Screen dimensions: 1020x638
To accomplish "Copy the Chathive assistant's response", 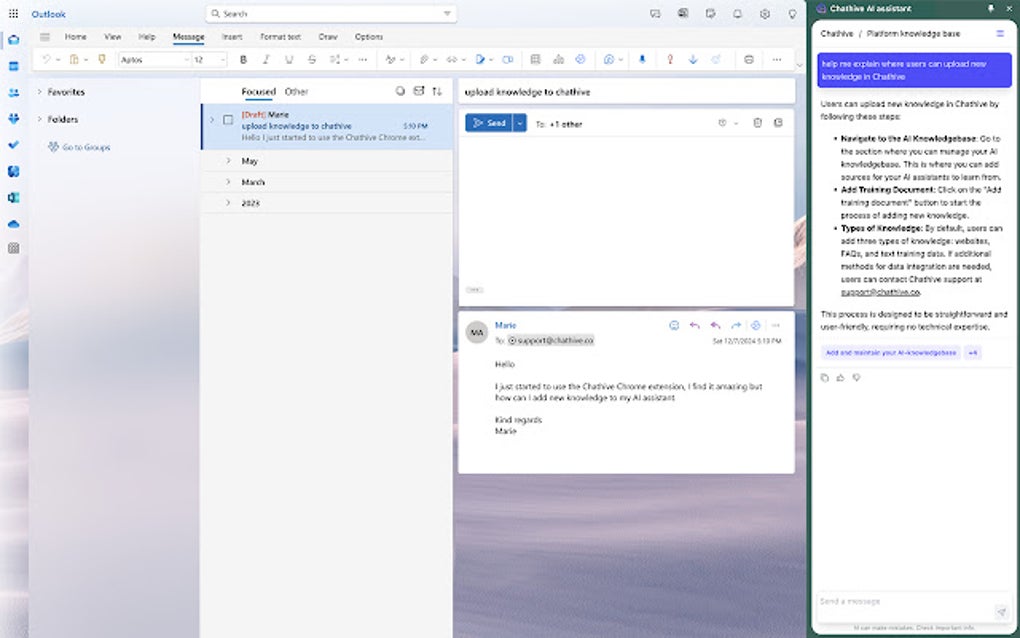I will pos(825,378).
